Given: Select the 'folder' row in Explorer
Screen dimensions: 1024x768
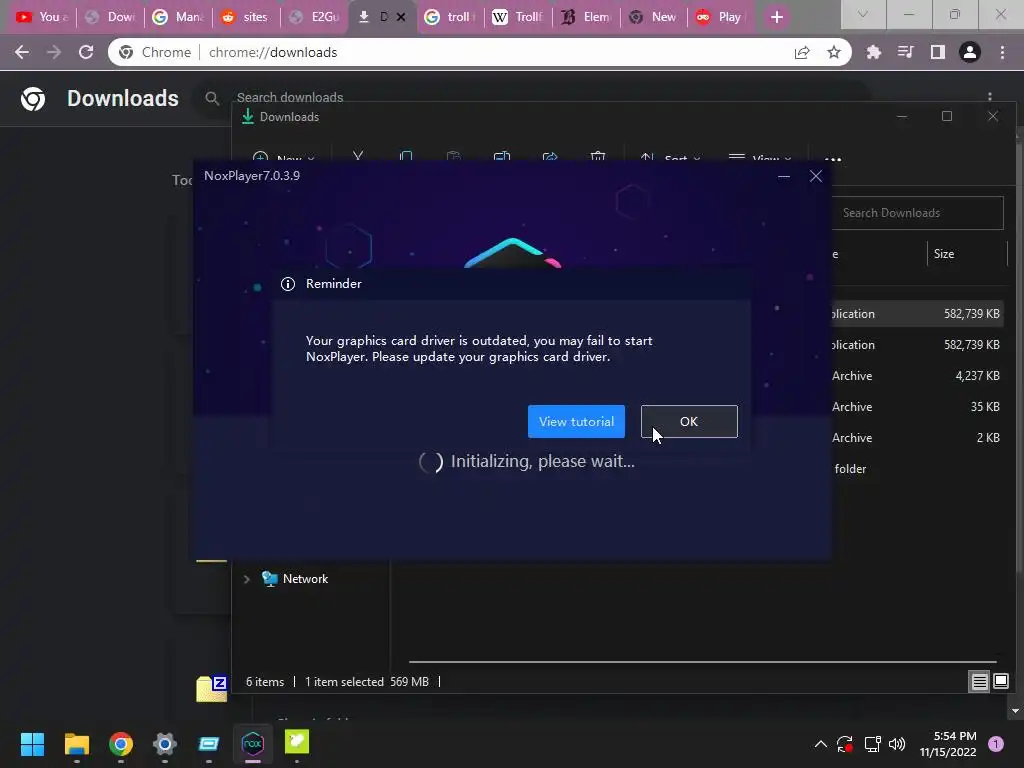Looking at the screenshot, I should coord(916,468).
